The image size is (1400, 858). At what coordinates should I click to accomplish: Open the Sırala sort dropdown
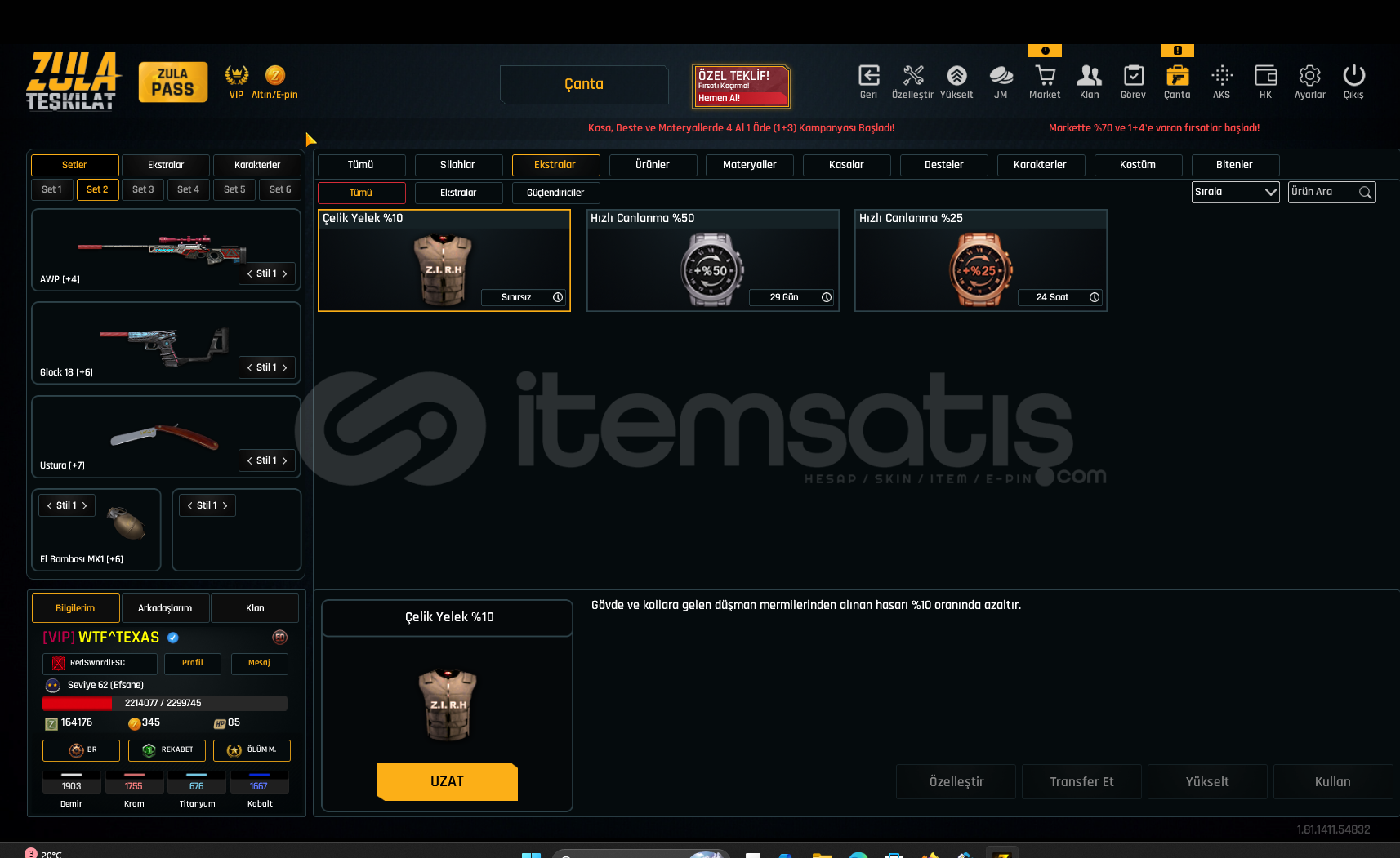pyautogui.click(x=1235, y=192)
